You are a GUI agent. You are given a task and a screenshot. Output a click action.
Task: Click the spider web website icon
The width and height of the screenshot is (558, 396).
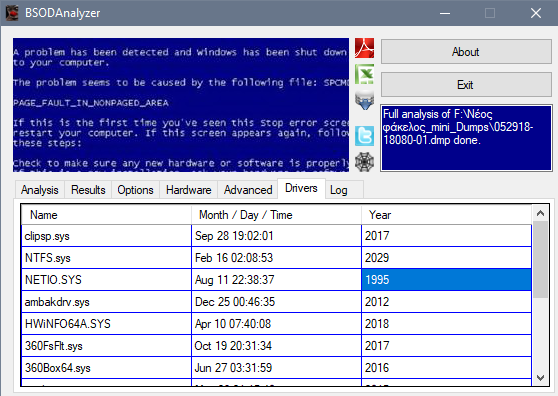(x=364, y=162)
